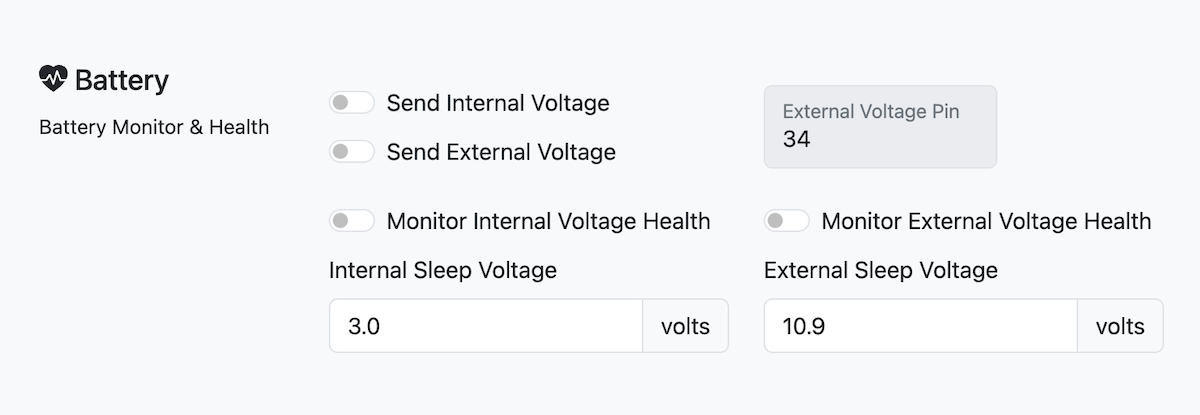Viewport: 1200px width, 415px height.
Task: Click the Battery heart-pulse icon
Action: pyautogui.click(x=52, y=79)
